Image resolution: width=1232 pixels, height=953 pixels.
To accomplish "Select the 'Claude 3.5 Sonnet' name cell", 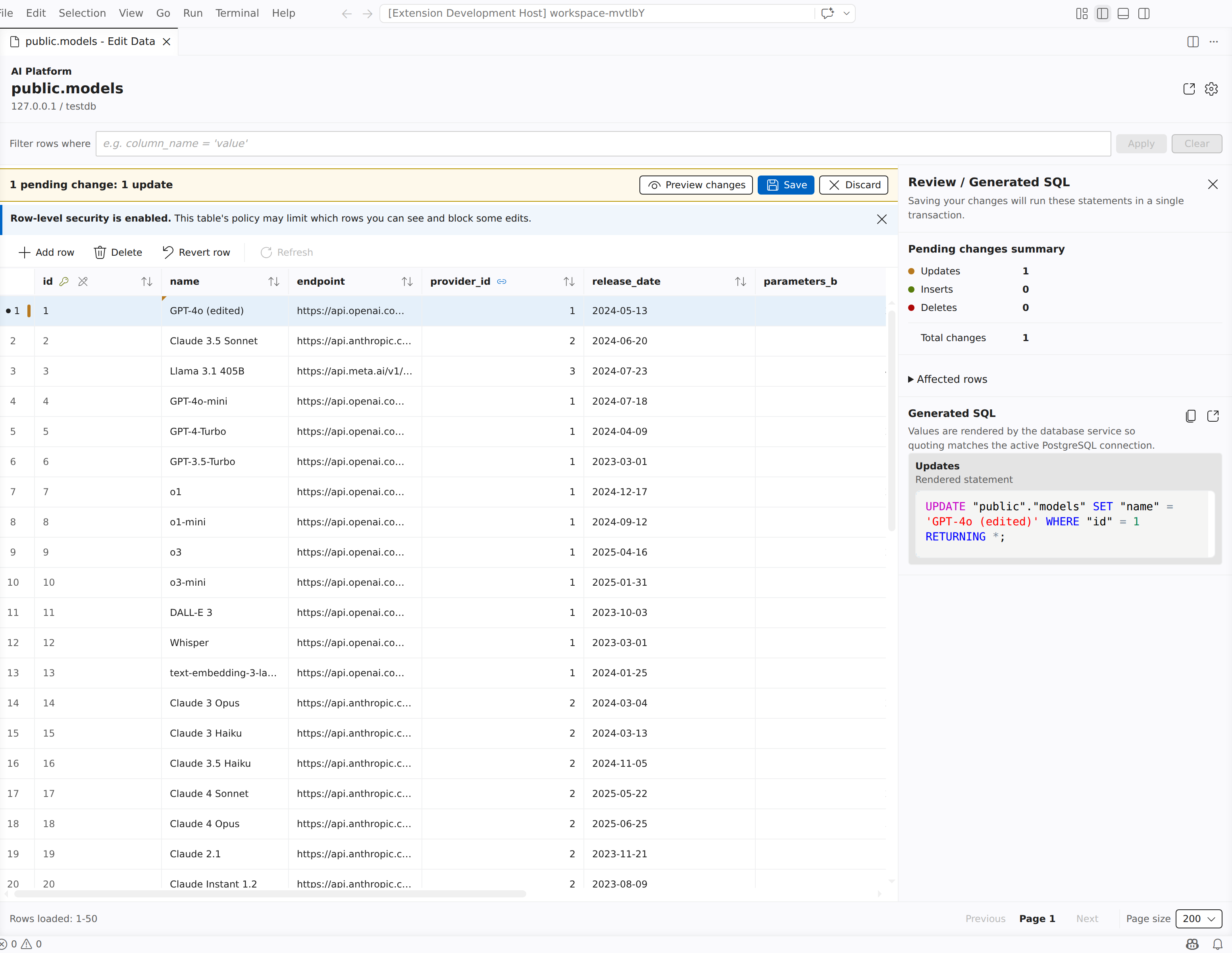I will pos(225,341).
